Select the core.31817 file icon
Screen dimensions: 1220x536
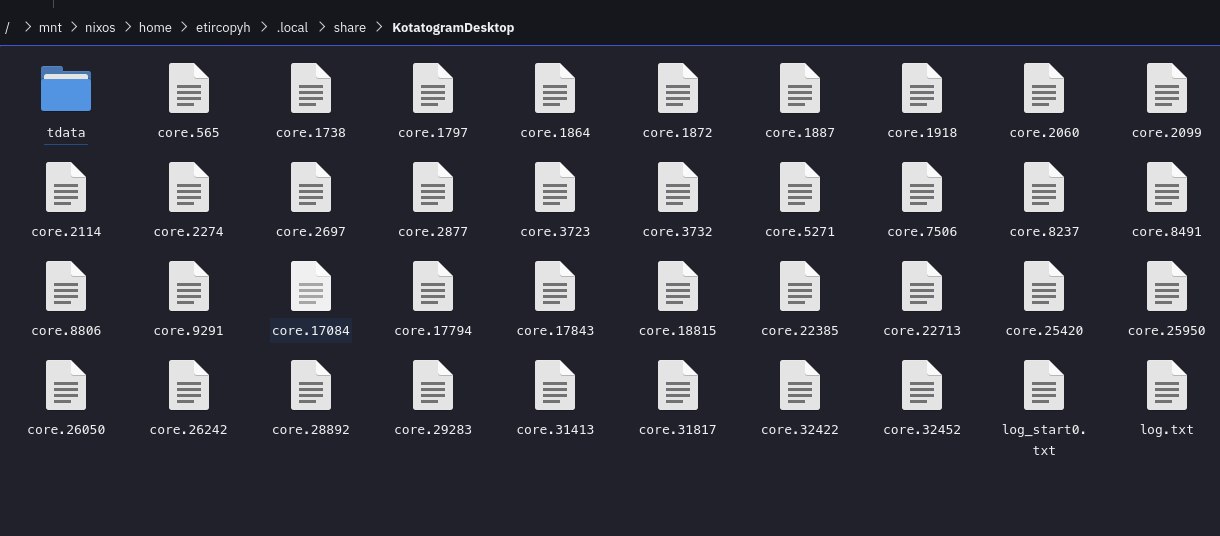[677, 385]
